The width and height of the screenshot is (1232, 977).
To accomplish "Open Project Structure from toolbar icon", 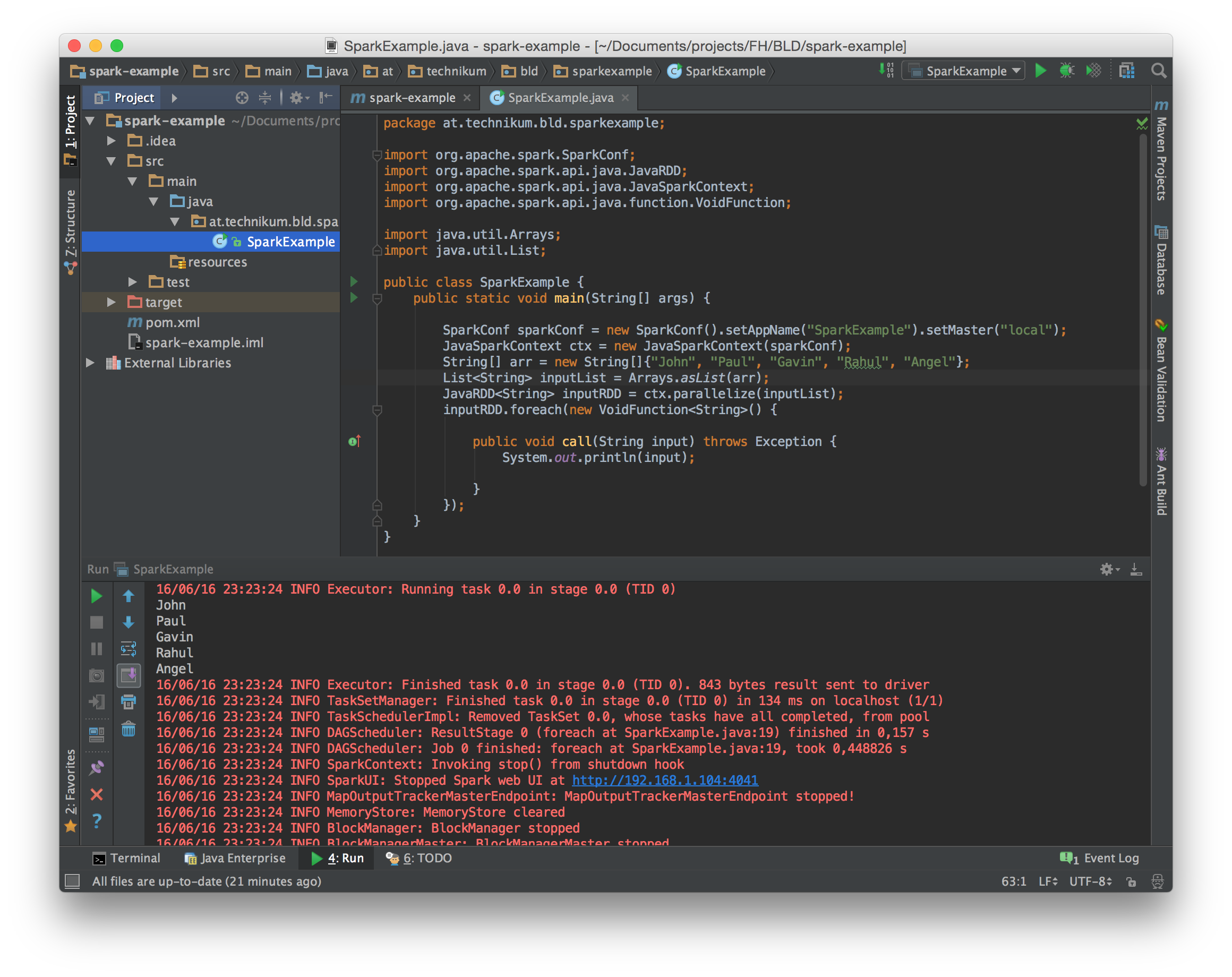I will pyautogui.click(x=1126, y=71).
